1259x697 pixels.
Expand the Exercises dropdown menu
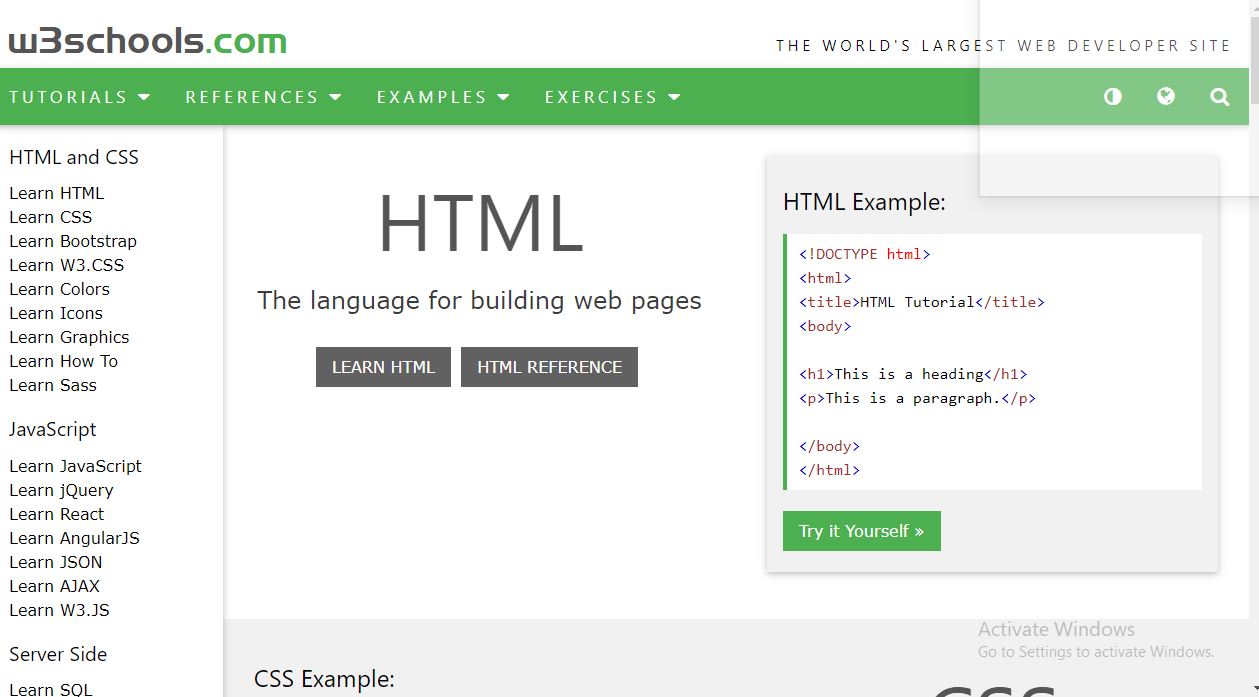click(x=612, y=97)
